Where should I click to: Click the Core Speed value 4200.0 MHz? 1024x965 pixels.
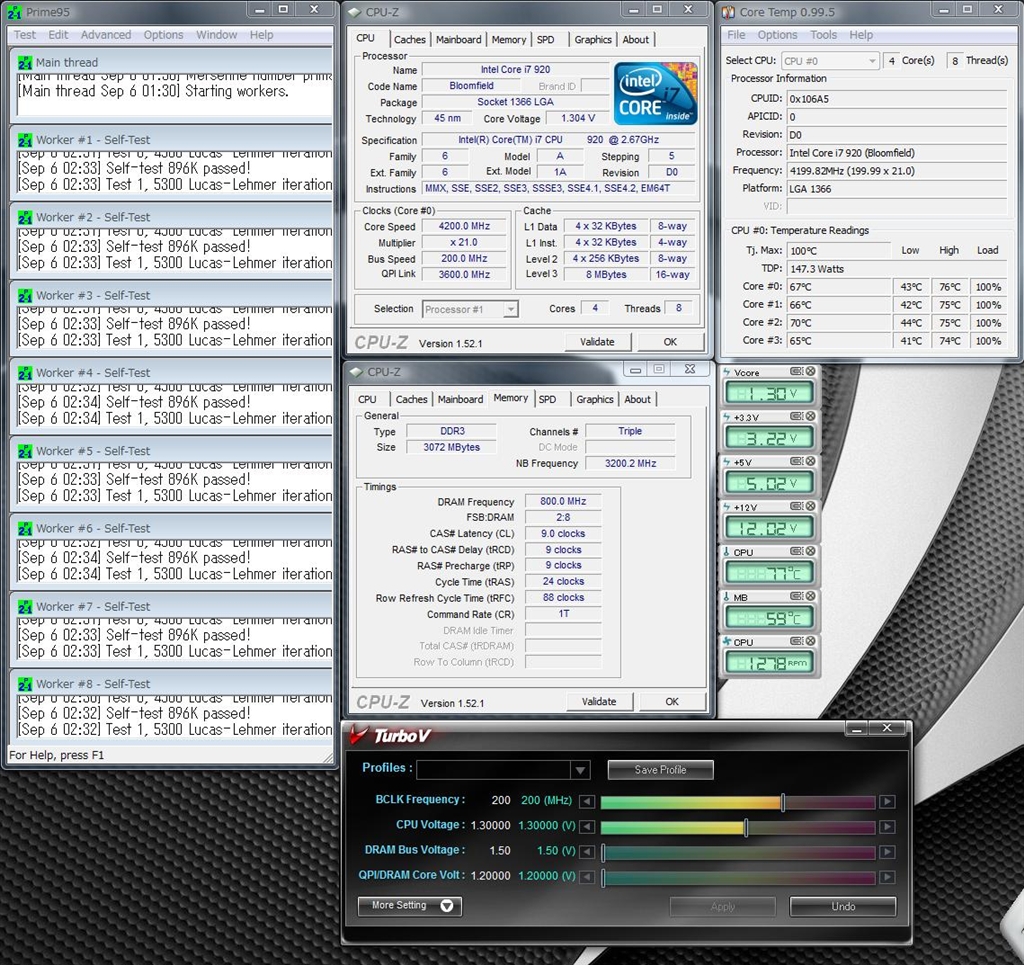464,226
